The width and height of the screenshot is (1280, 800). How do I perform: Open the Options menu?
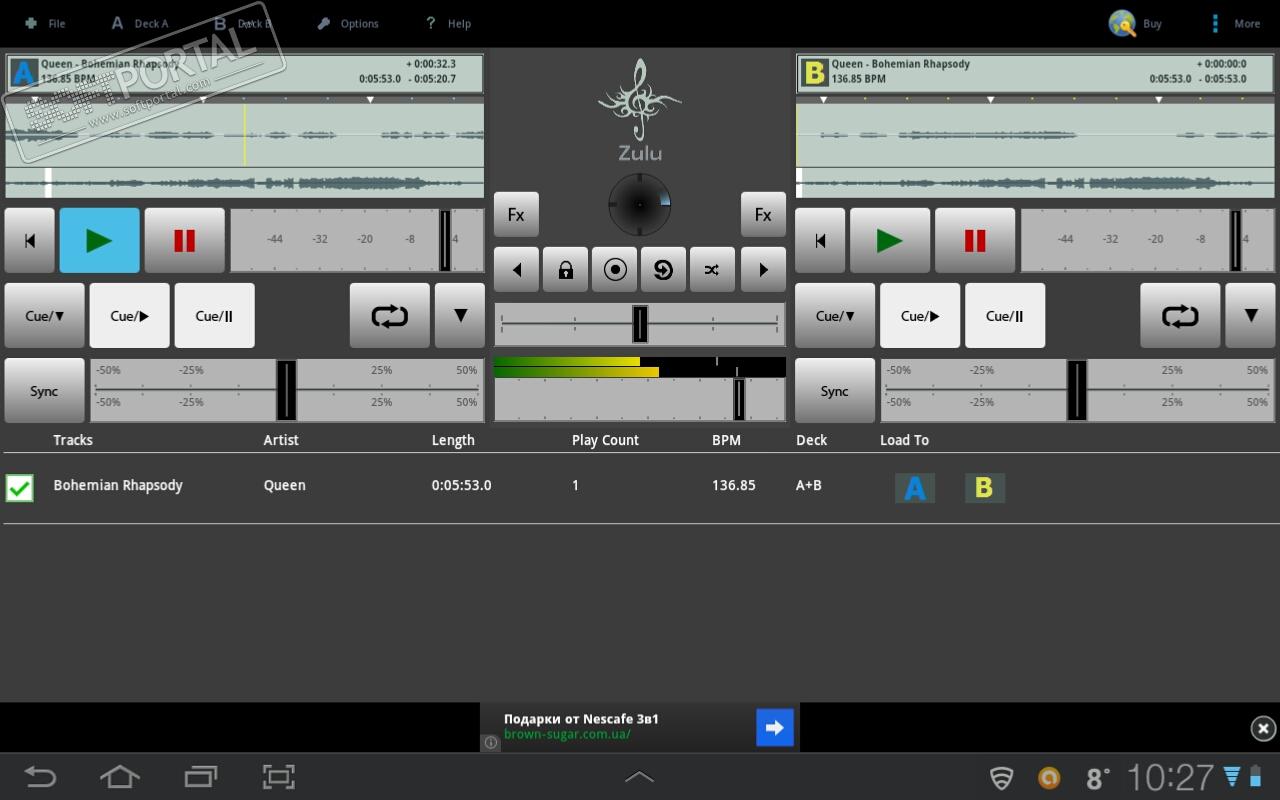click(x=347, y=23)
